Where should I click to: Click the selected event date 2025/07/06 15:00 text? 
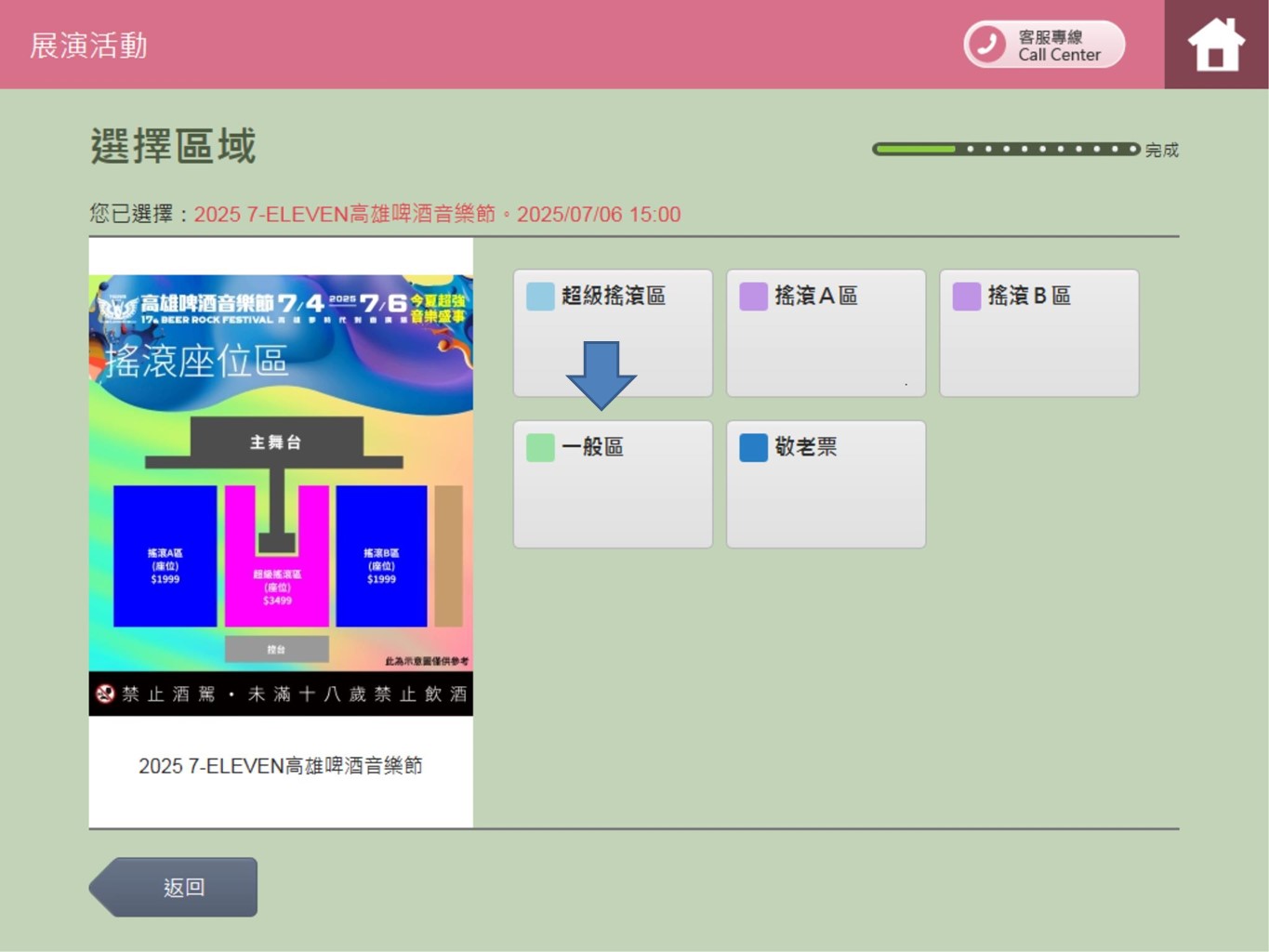pos(599,215)
